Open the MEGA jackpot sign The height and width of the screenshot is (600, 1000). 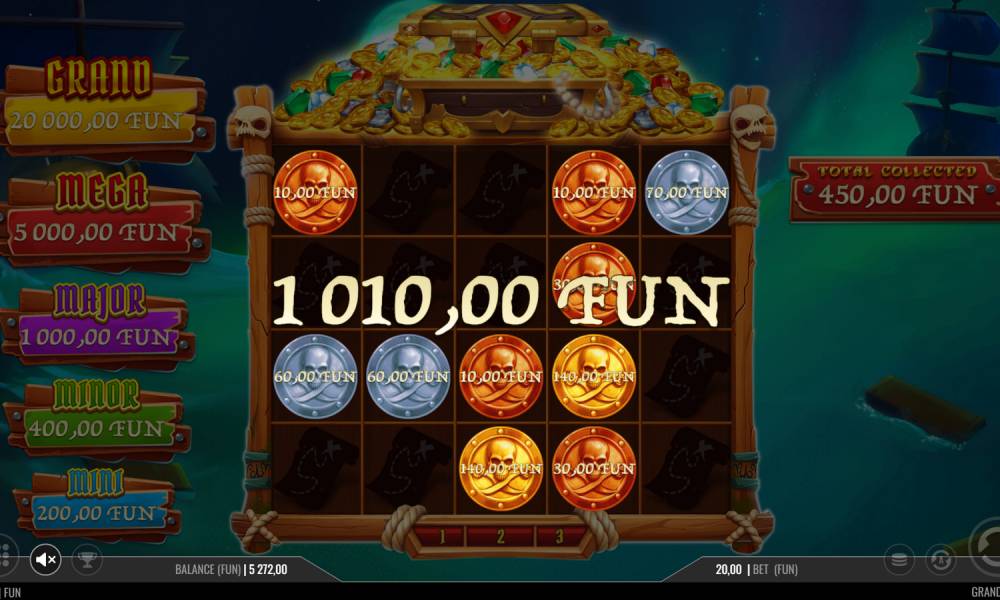click(102, 219)
